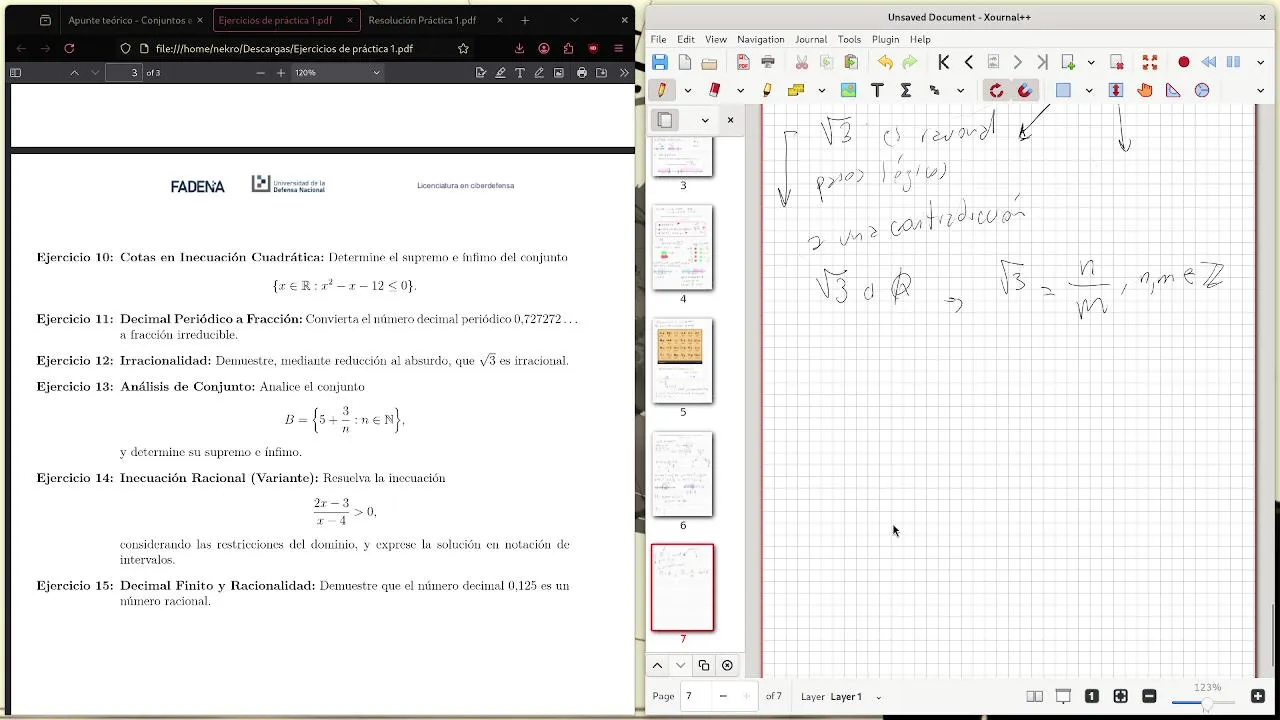Image resolution: width=1280 pixels, height=720 pixels.
Task: Open selection tool dropdown arrow
Action: point(1089,90)
